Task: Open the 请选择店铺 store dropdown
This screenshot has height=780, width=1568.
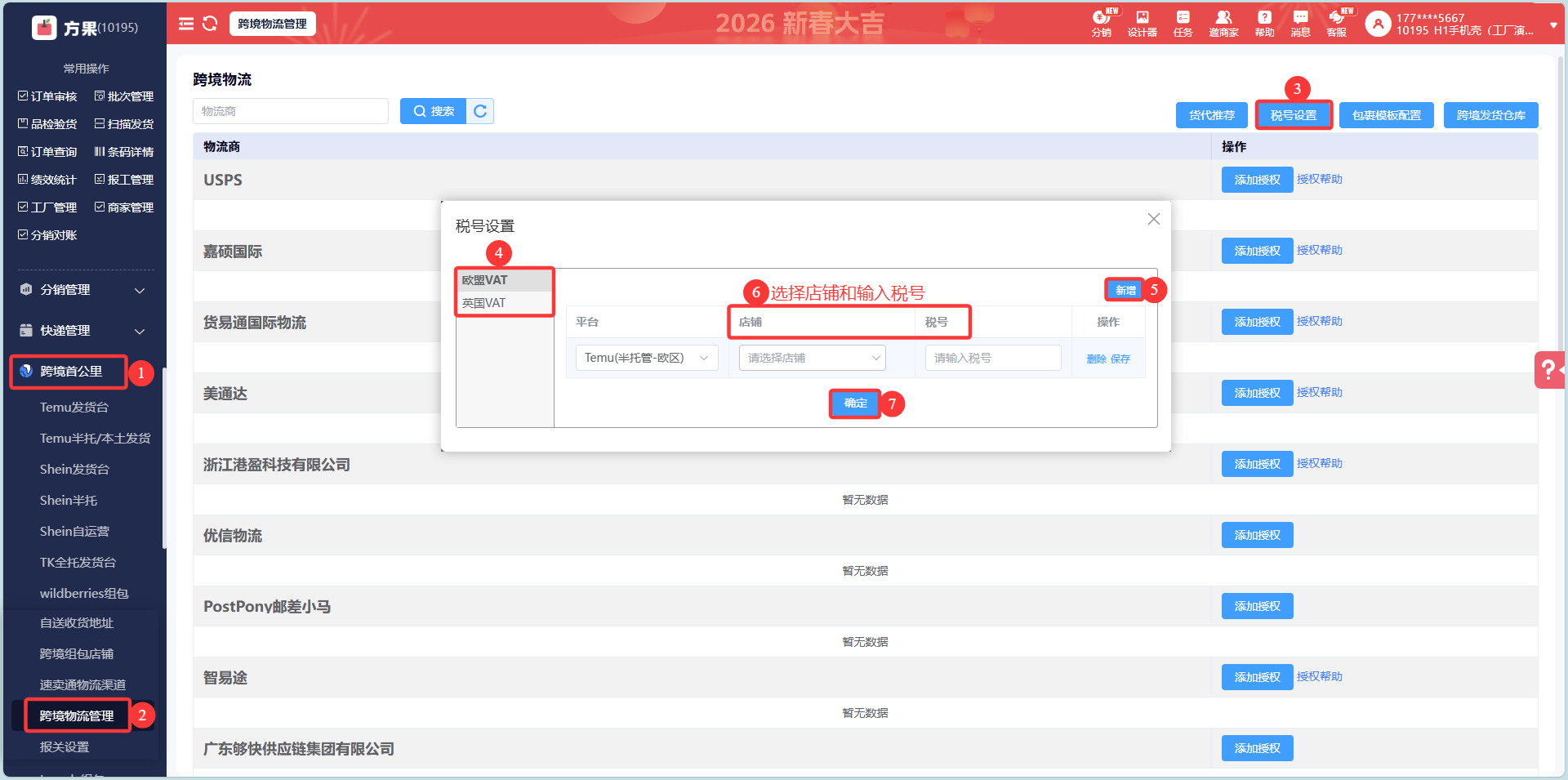Action: [812, 358]
